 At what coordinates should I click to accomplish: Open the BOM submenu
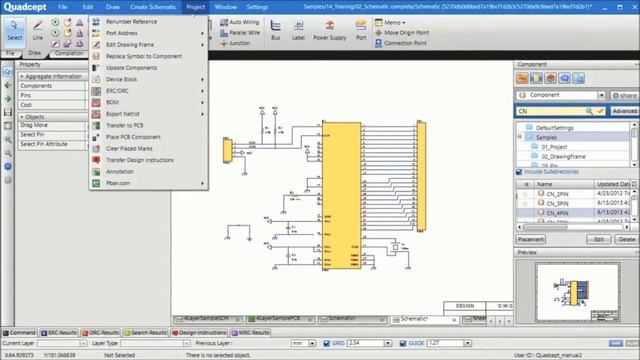149,102
